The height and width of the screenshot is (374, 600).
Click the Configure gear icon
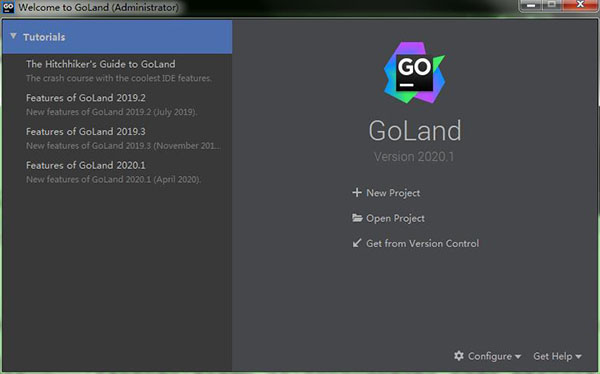pyautogui.click(x=459, y=356)
